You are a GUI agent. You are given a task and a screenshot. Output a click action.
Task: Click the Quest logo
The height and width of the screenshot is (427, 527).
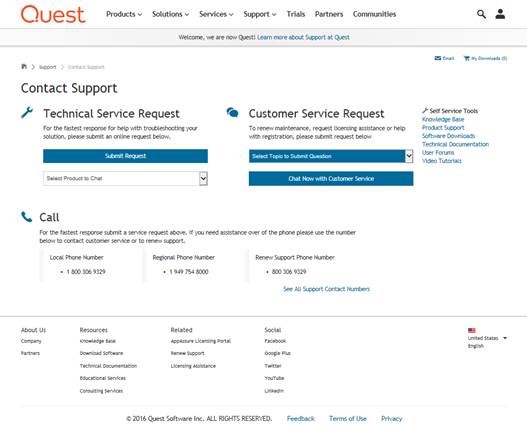[x=53, y=14]
